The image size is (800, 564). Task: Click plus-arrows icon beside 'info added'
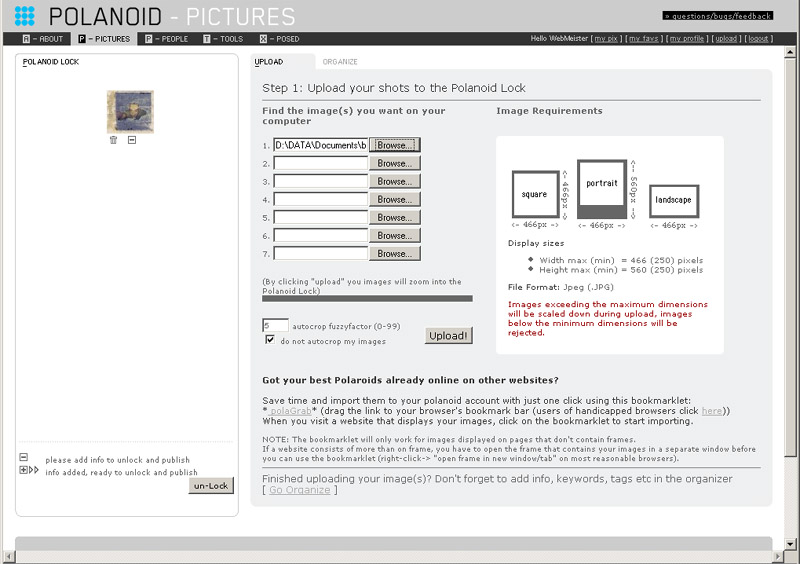tap(29, 470)
